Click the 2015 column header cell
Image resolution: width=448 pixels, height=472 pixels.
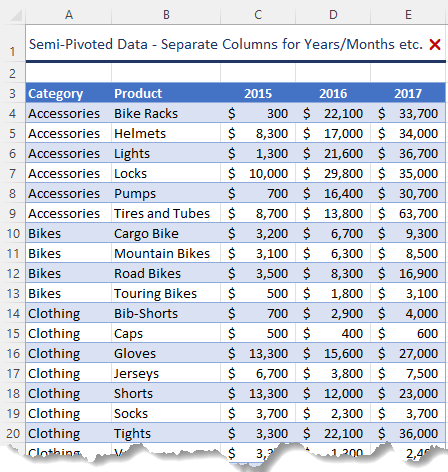pyautogui.click(x=258, y=93)
